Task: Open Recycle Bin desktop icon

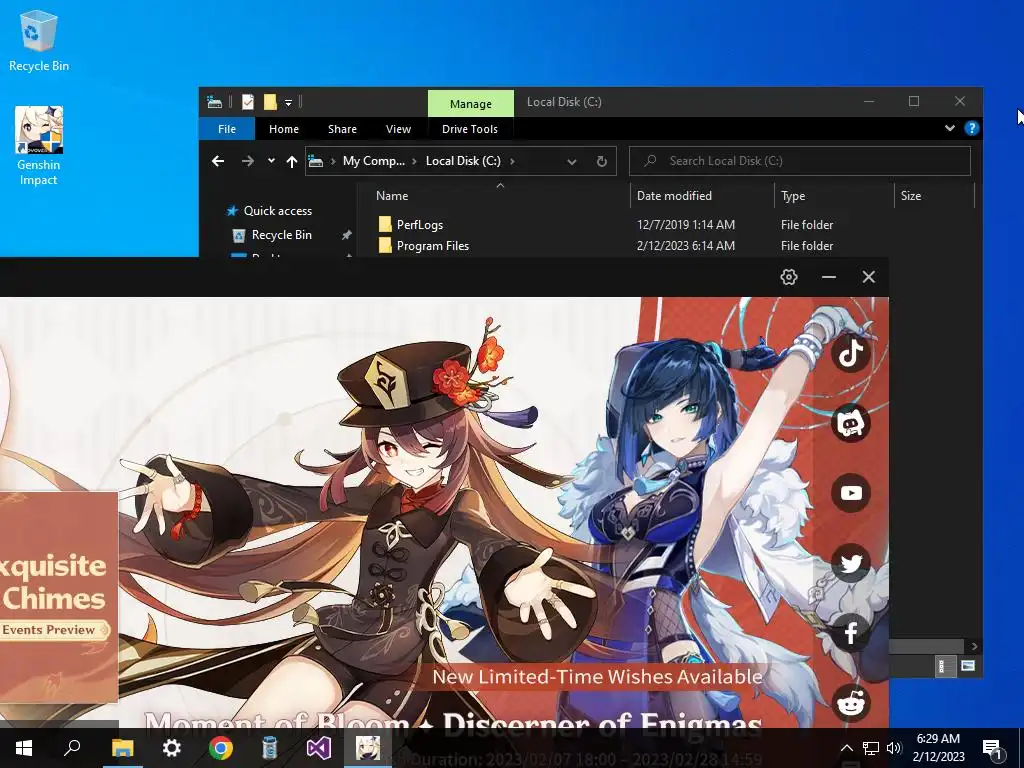Action: click(39, 40)
